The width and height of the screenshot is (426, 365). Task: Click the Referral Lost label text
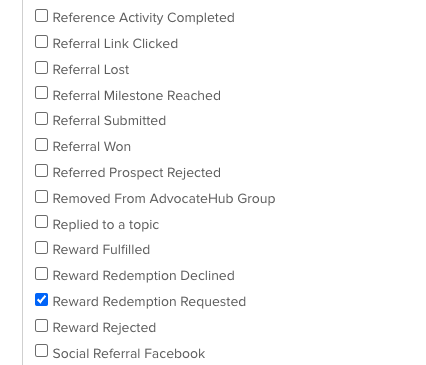click(91, 70)
